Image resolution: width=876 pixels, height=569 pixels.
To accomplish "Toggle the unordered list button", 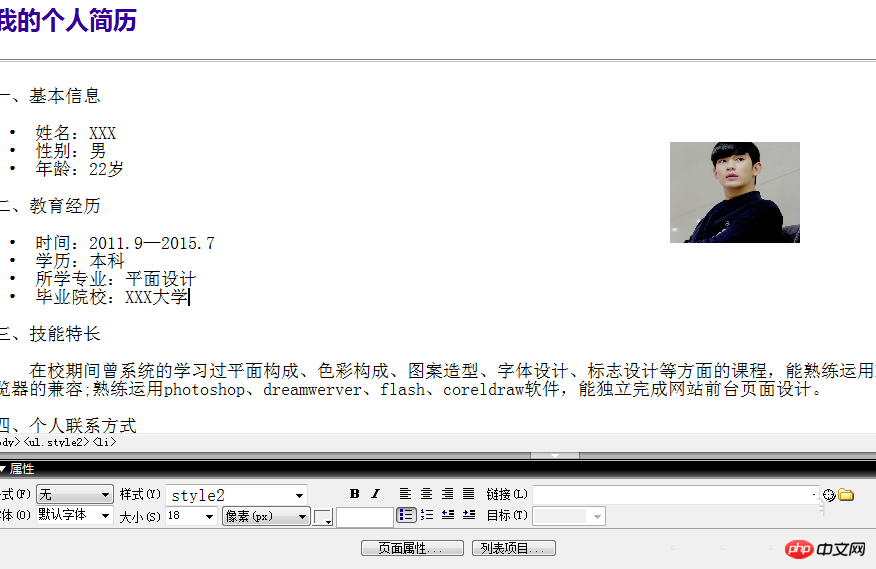I will 406,516.
